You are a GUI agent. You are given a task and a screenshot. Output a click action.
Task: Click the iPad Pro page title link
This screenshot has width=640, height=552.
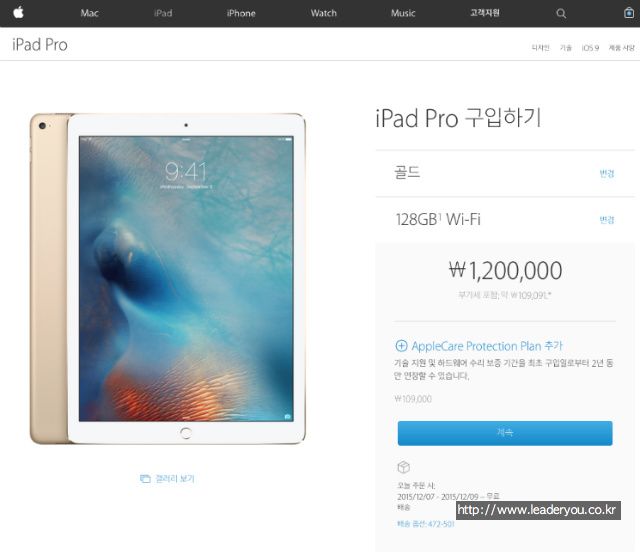pos(40,45)
